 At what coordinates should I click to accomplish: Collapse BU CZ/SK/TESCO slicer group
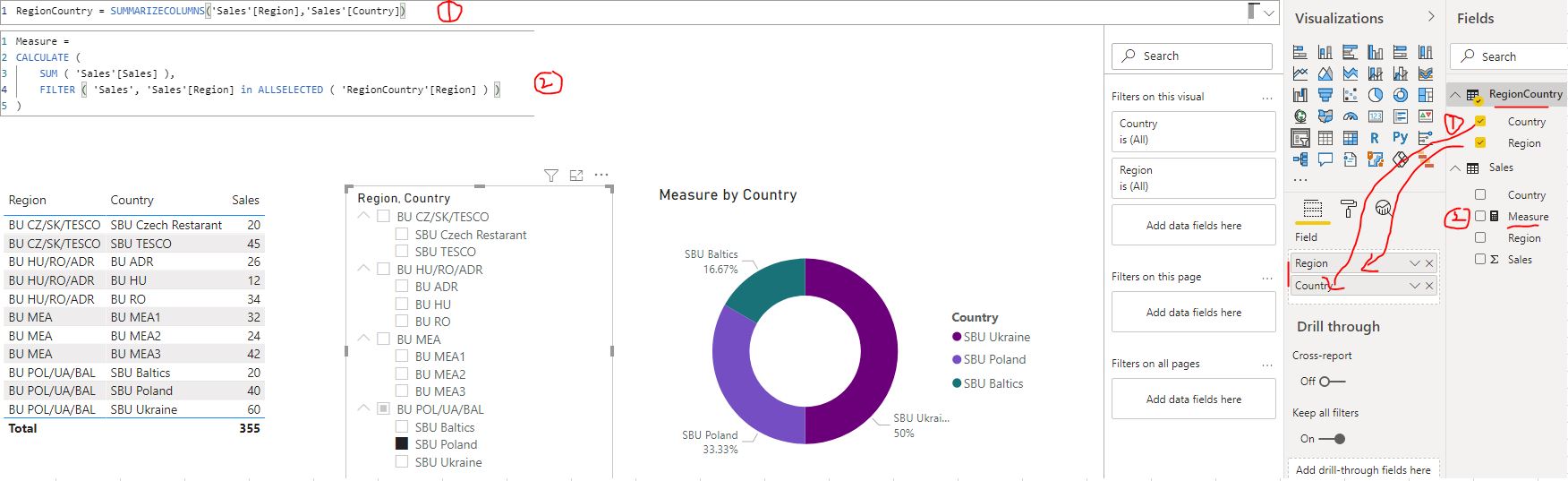pos(363,216)
